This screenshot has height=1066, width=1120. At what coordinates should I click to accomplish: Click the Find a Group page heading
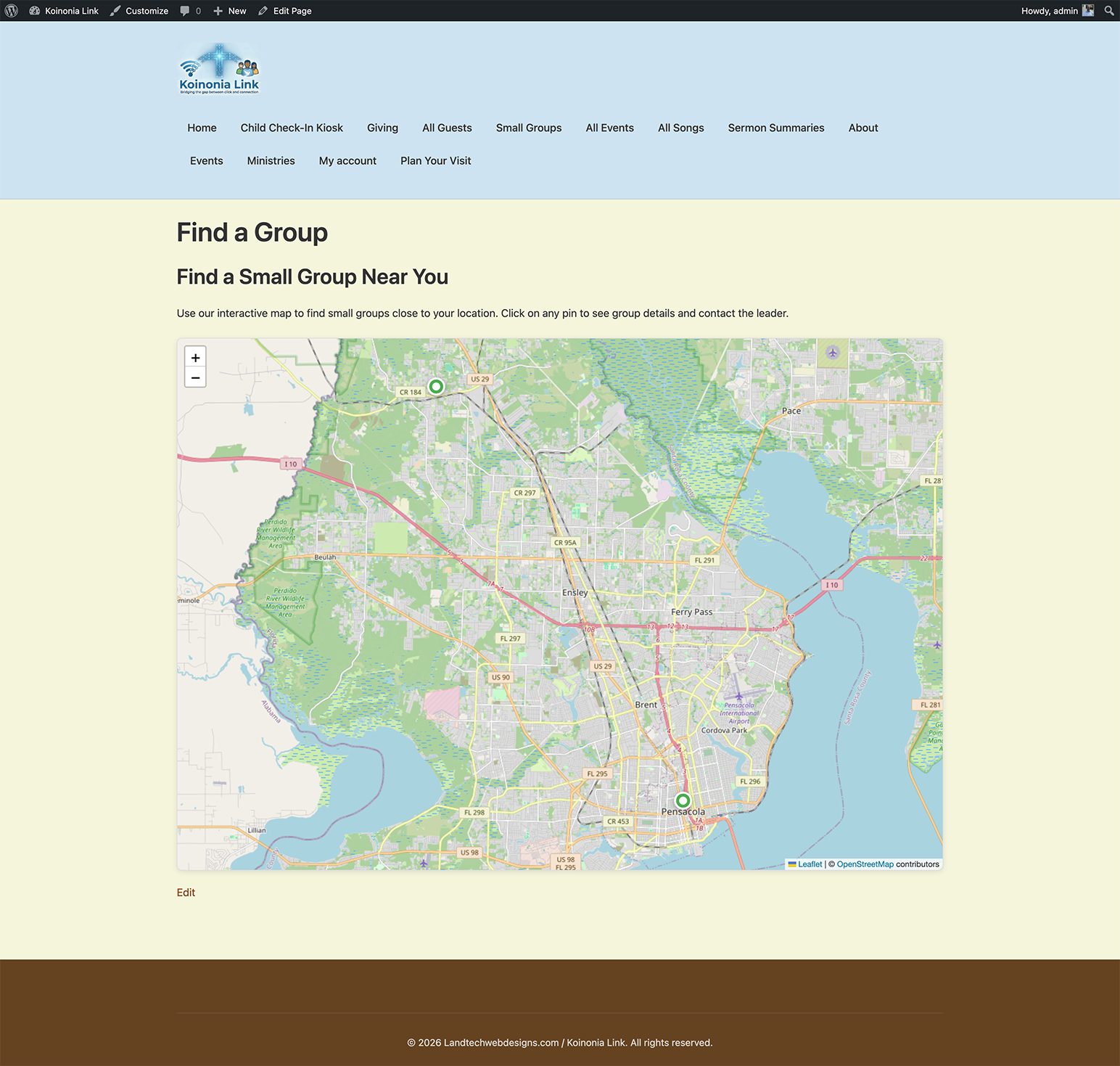pyautogui.click(x=252, y=232)
